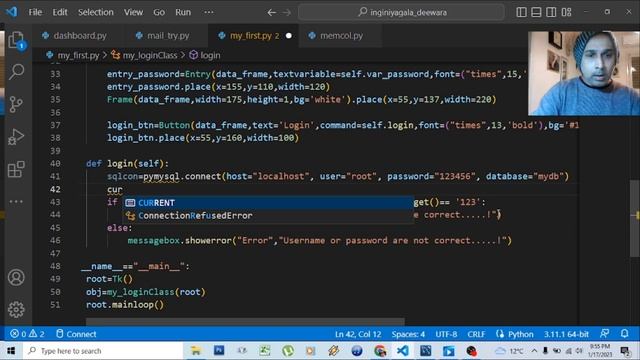Open the feedback icon in status bar
640x360 pixels.
click(x=604, y=333)
